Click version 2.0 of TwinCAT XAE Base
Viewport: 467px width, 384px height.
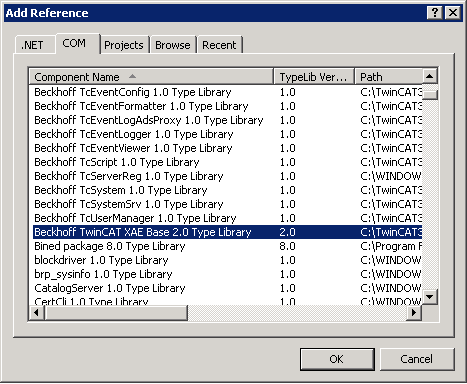pos(287,232)
